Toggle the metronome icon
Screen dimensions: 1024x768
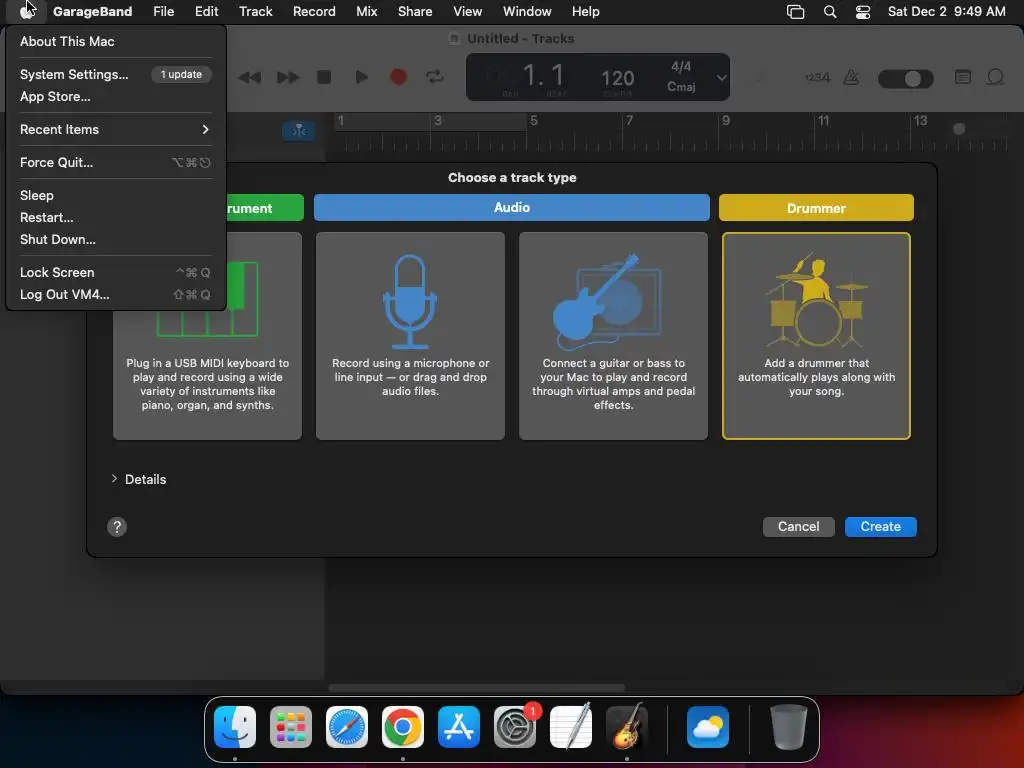pos(851,78)
